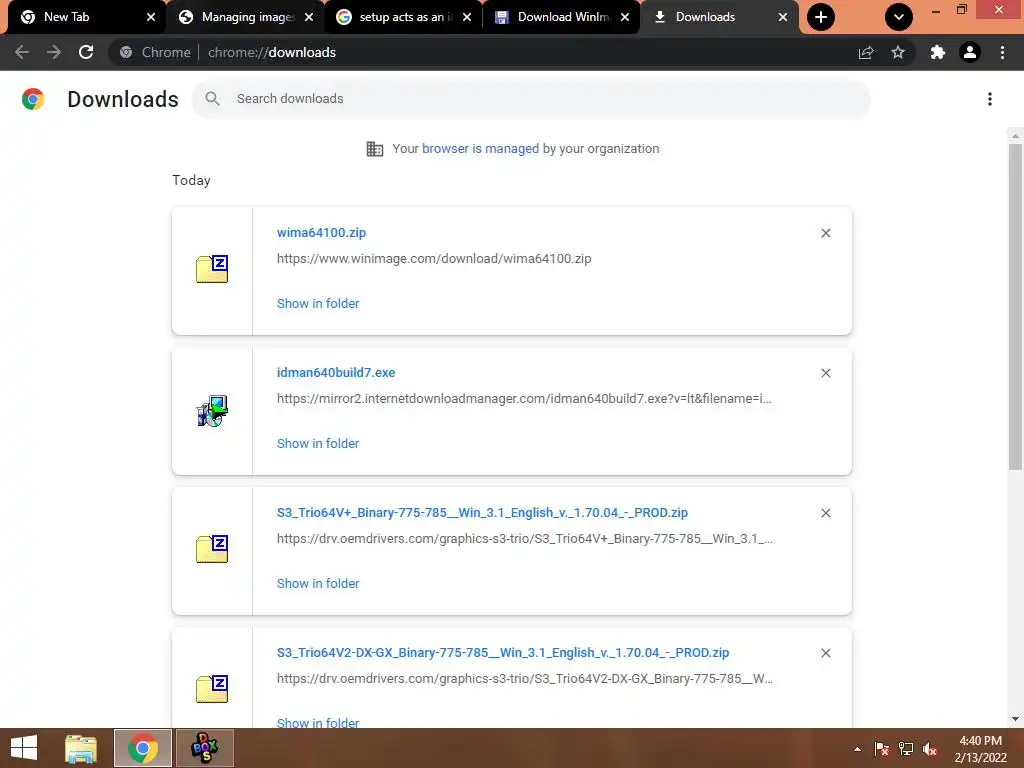Bookmark this page with the star icon
The width and height of the screenshot is (1024, 768).
[x=898, y=52]
